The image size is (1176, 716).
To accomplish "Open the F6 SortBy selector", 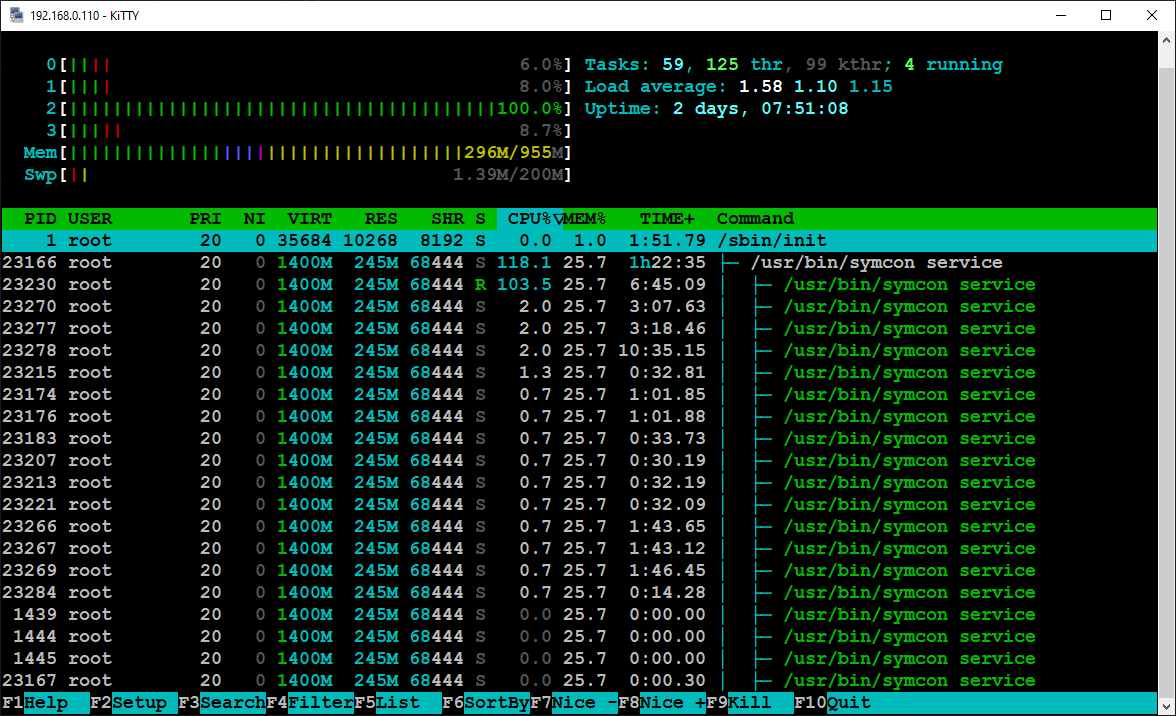I will [x=486, y=703].
